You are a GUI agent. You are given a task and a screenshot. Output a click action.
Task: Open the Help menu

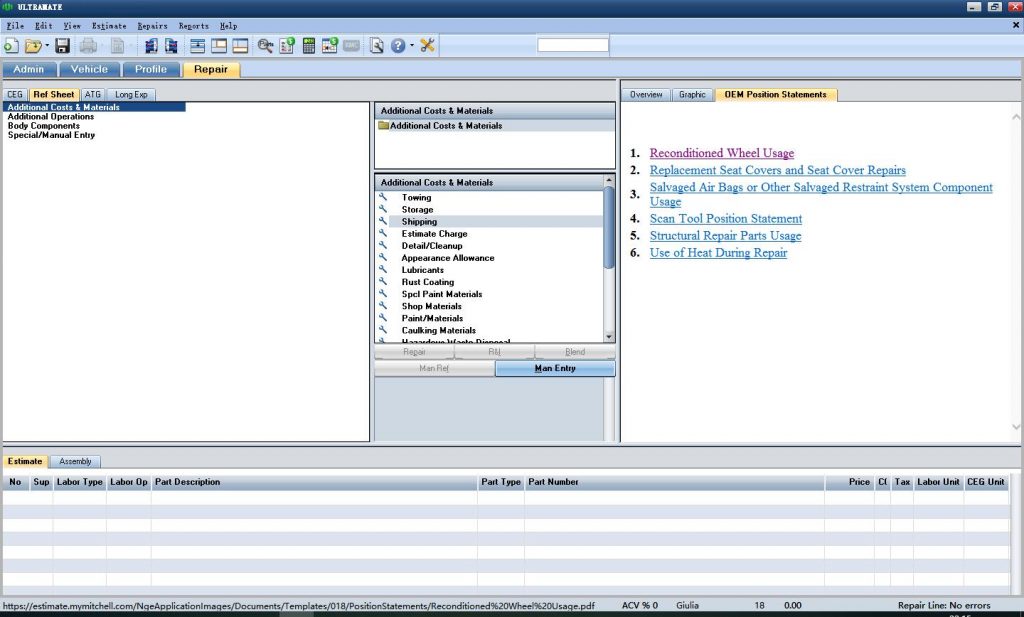(228, 26)
